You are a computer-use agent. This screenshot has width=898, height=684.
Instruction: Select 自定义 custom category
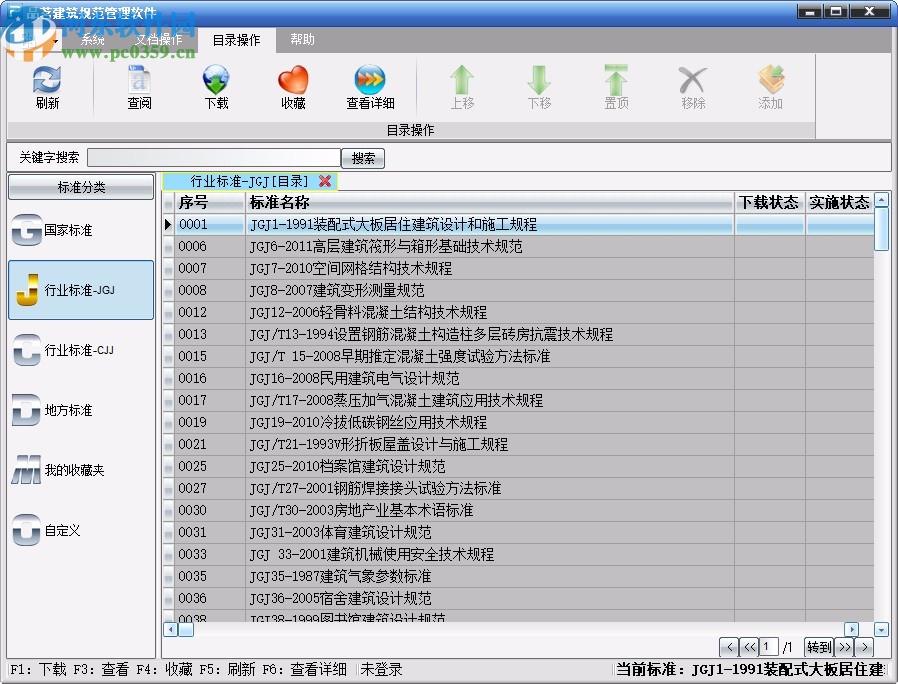pos(81,530)
